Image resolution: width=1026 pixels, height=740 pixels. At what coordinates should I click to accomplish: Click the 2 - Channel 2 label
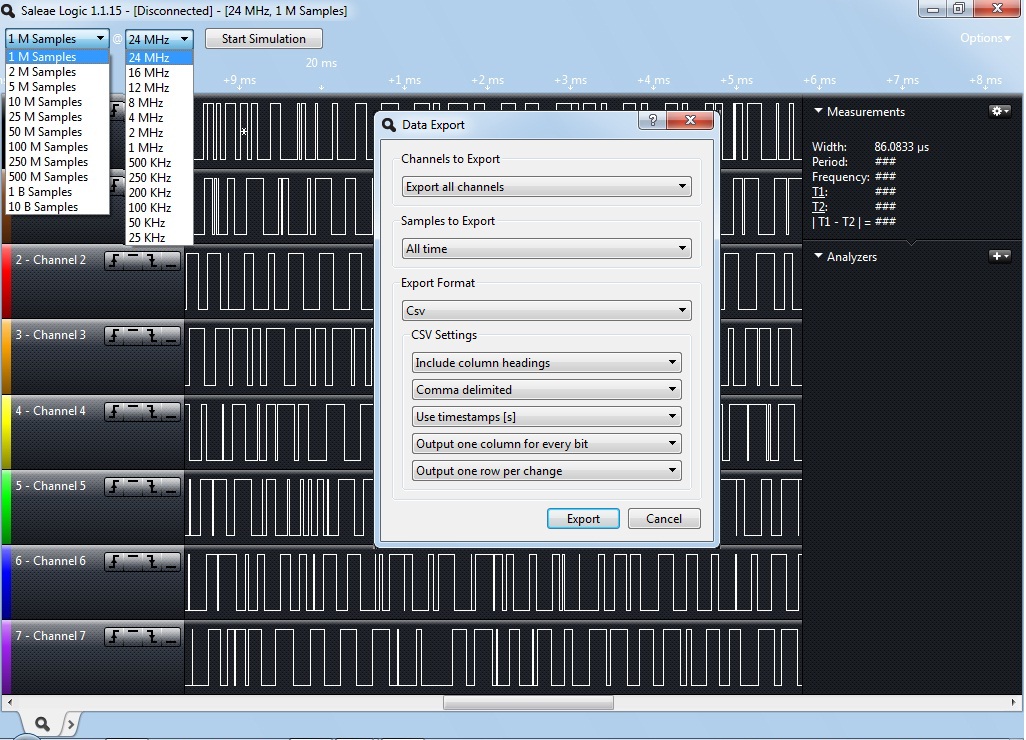click(50, 260)
